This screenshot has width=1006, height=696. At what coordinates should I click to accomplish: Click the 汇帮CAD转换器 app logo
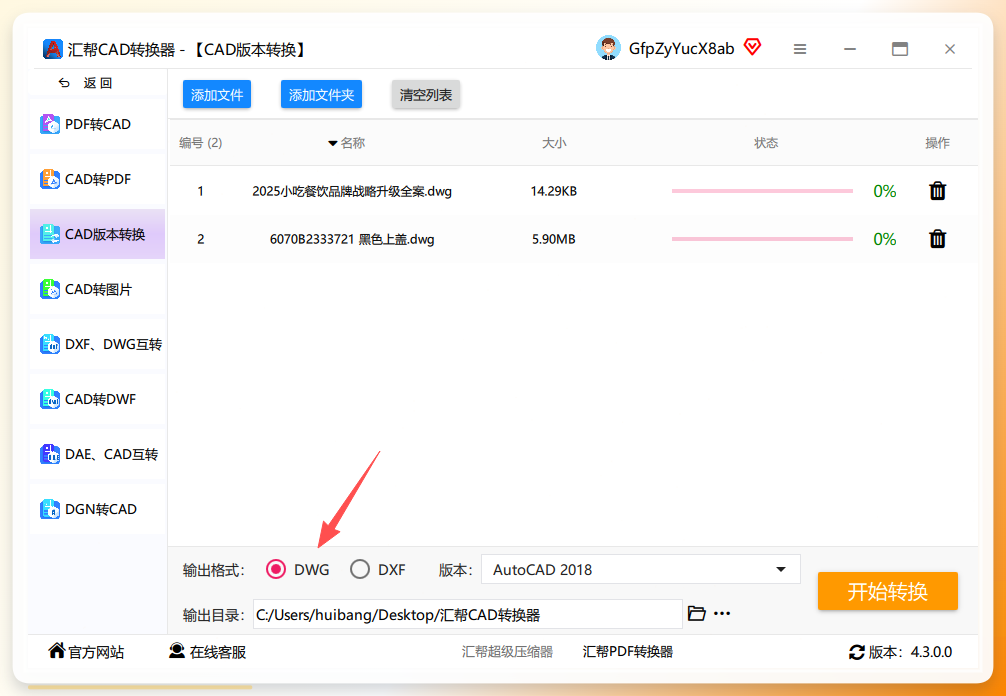click(53, 49)
